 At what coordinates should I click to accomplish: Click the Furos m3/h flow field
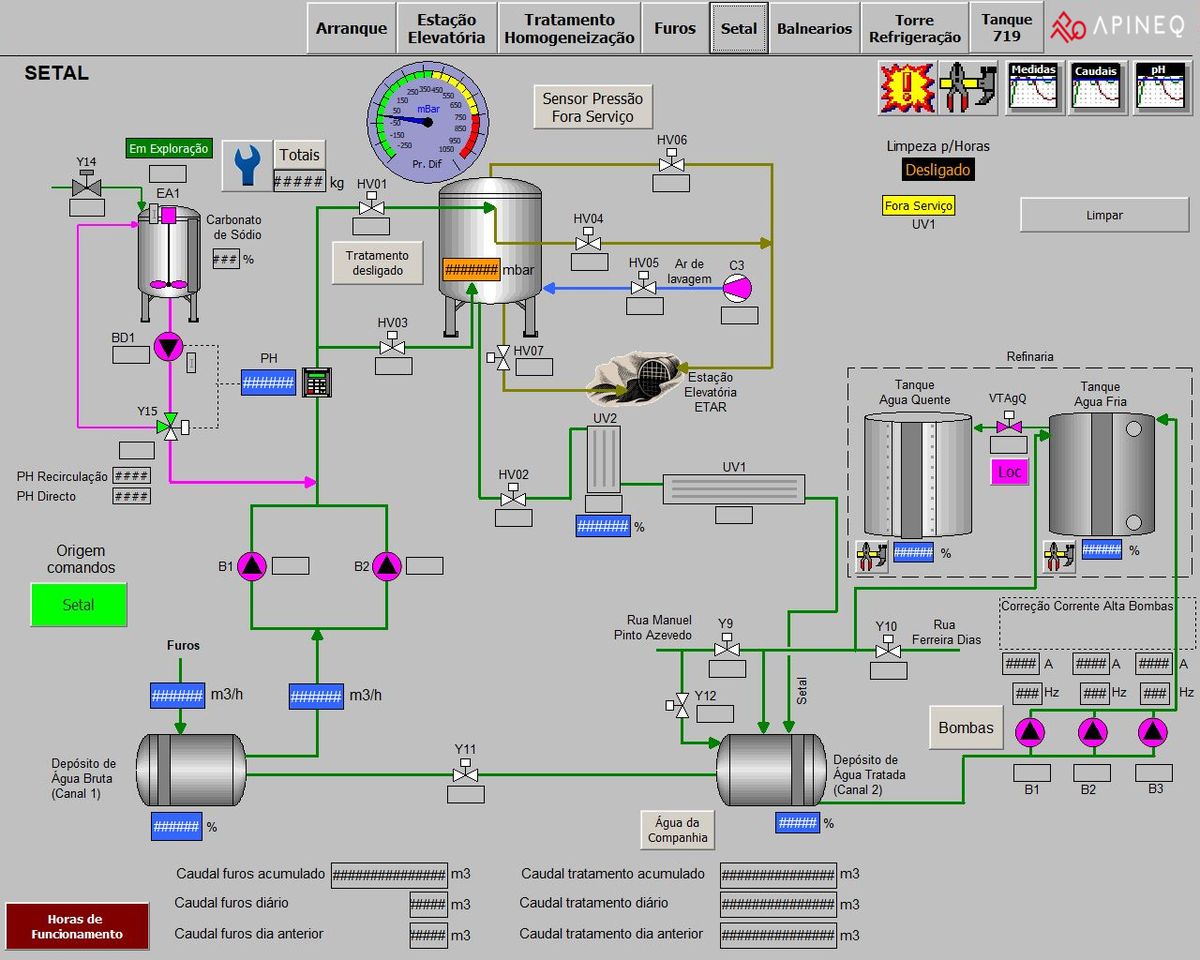pyautogui.click(x=178, y=695)
